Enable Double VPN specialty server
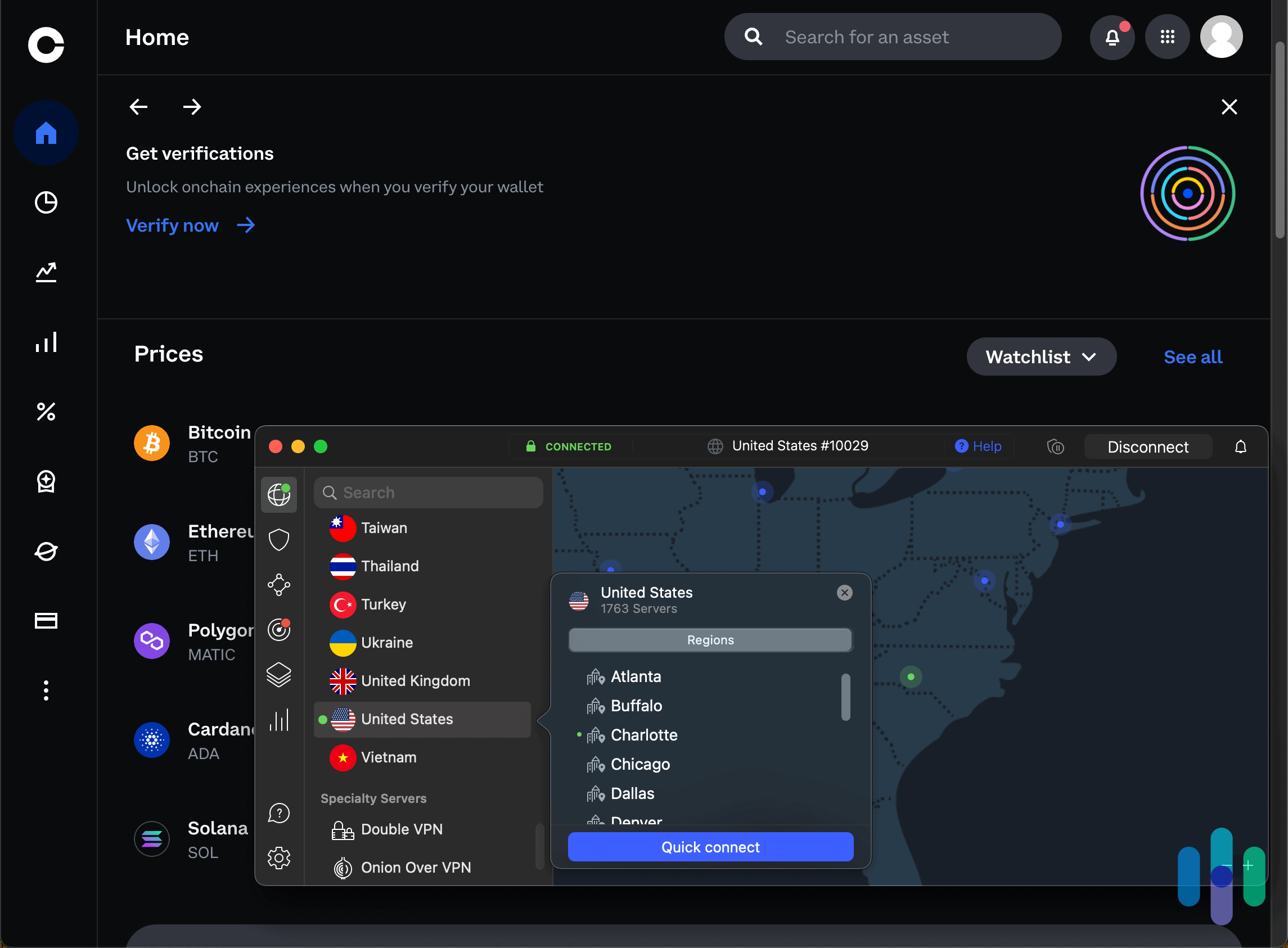 click(401, 829)
